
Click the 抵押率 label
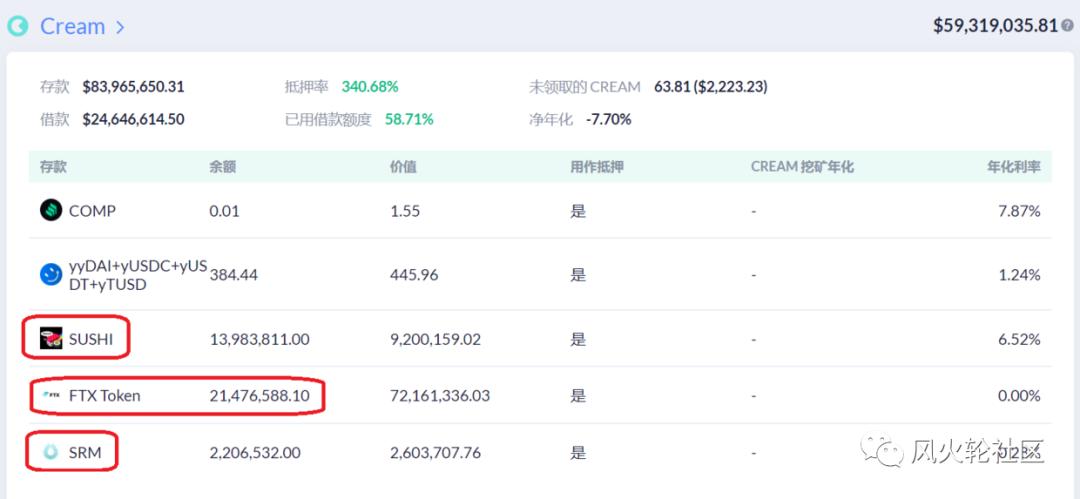click(307, 88)
